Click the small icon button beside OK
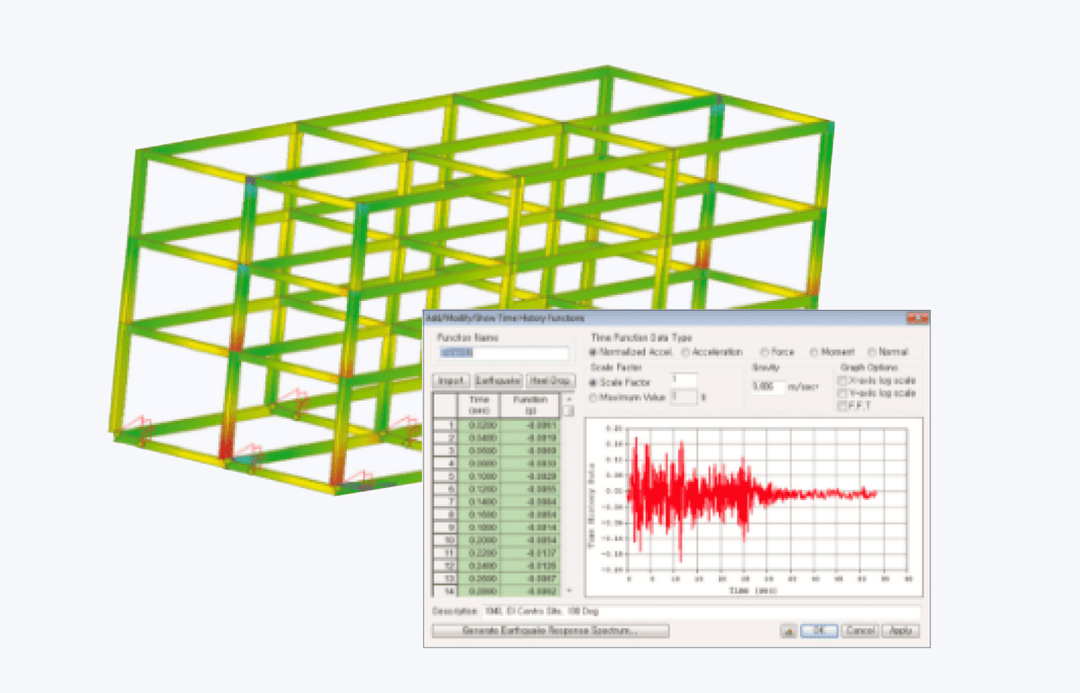The width and height of the screenshot is (1080, 693). click(x=789, y=631)
